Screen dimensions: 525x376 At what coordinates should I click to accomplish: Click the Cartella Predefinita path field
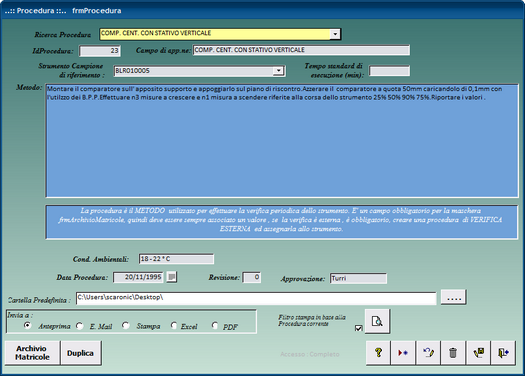pos(256,298)
